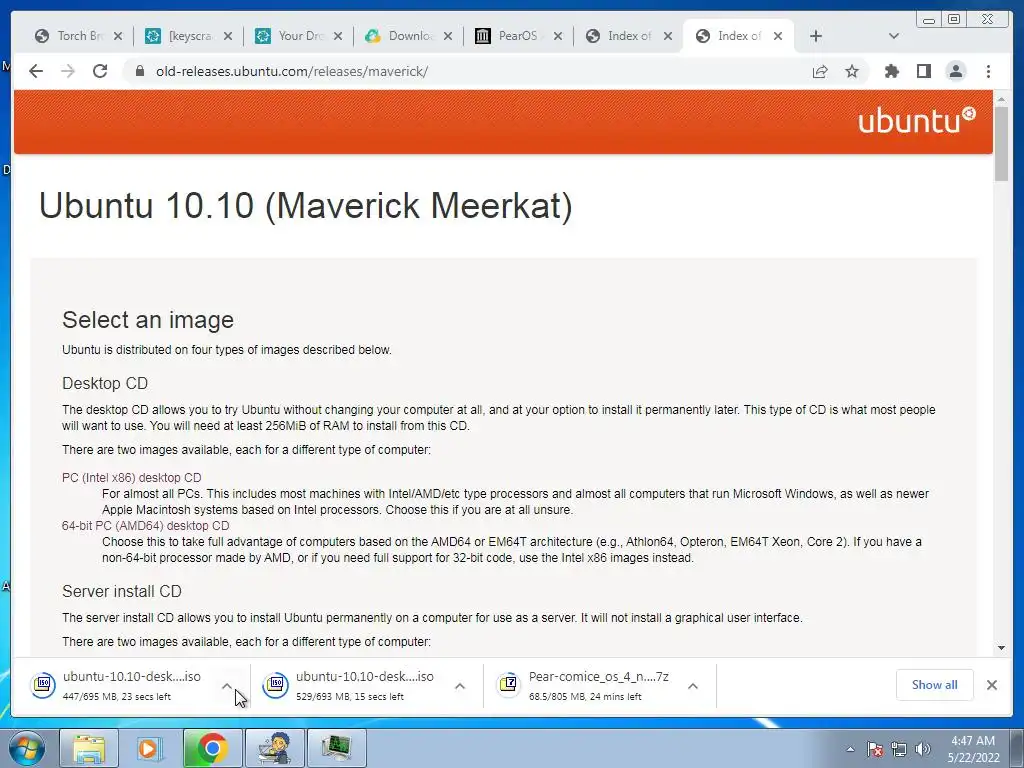
Task: Click the Desktop CD heading
Action: (x=105, y=383)
